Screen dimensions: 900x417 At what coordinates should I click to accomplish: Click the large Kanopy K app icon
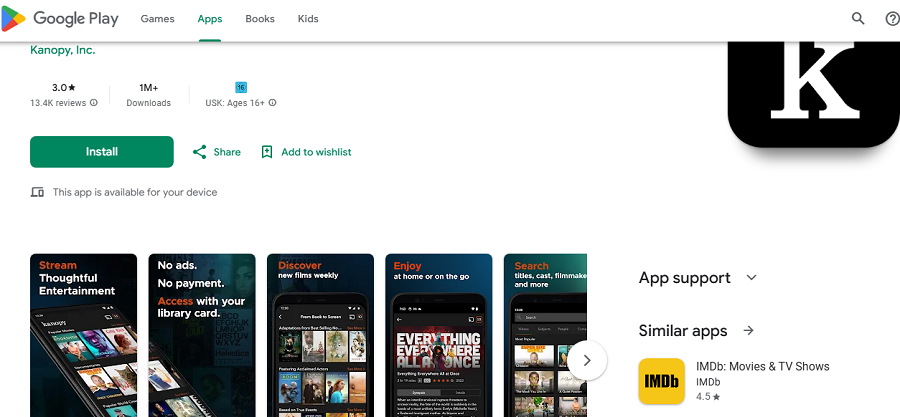click(x=814, y=95)
